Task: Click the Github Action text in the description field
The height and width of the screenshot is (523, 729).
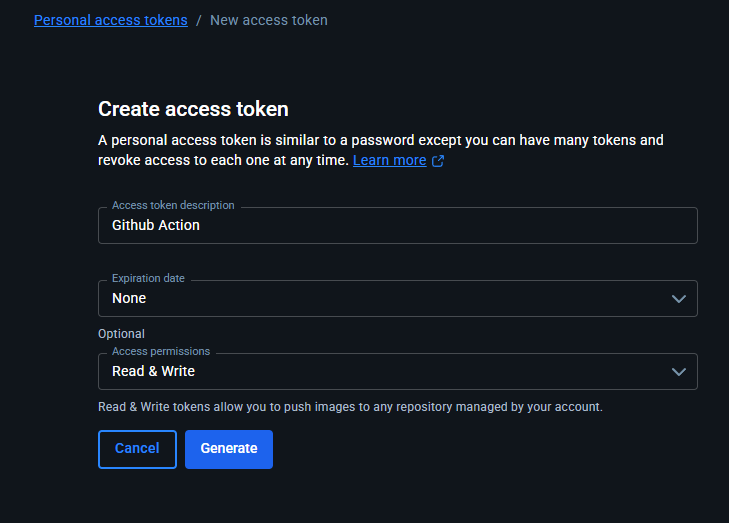Action: click(156, 226)
